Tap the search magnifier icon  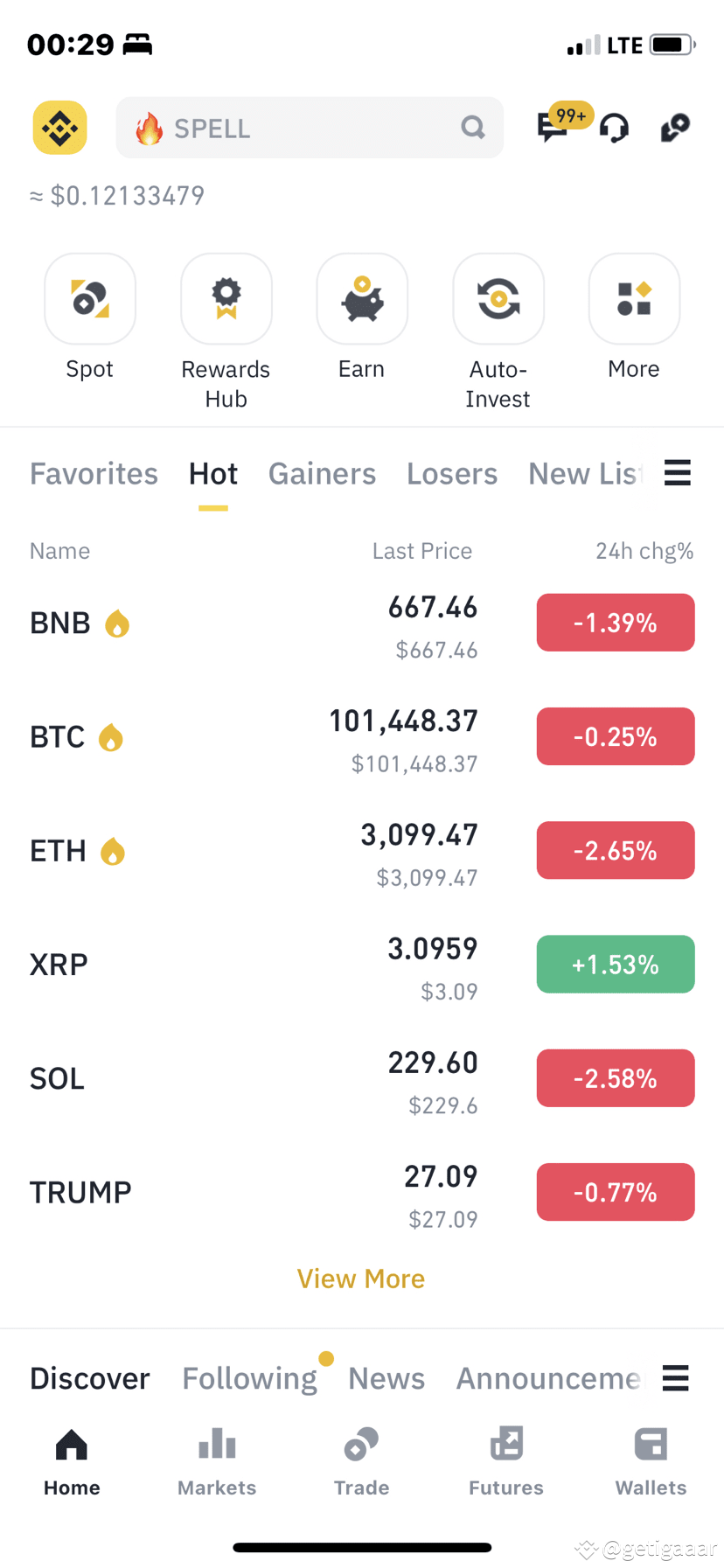tap(473, 128)
